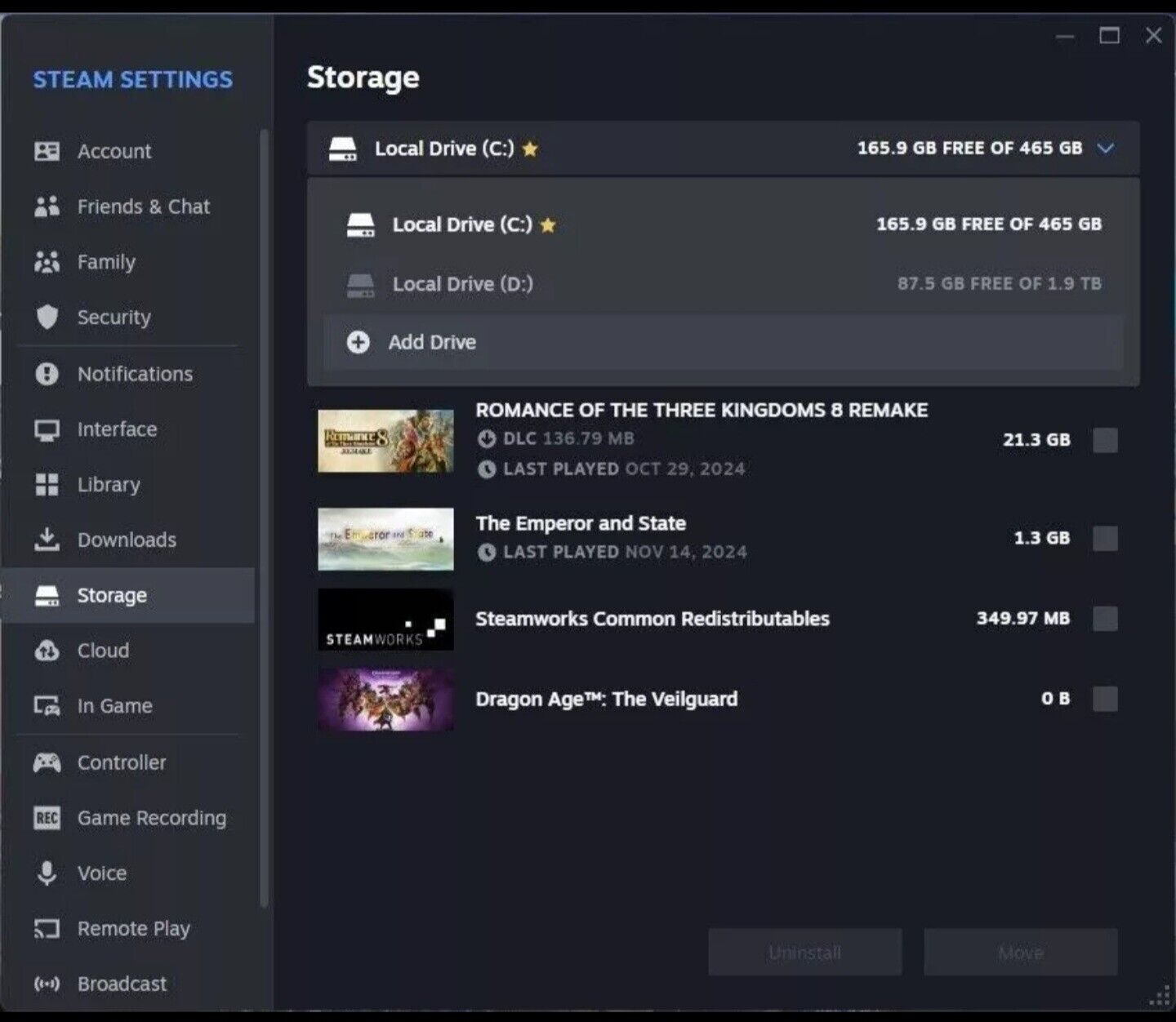Screen dimensions: 1176x1022
Task: Click the Dragon Age Veilguard thumbnail
Action: 385,700
